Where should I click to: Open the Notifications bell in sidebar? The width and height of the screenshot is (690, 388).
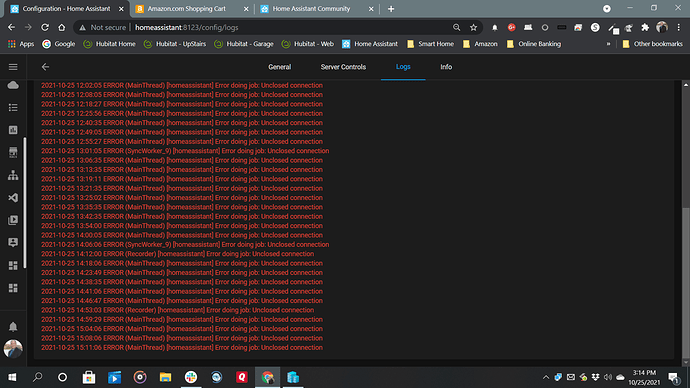tap(13, 327)
